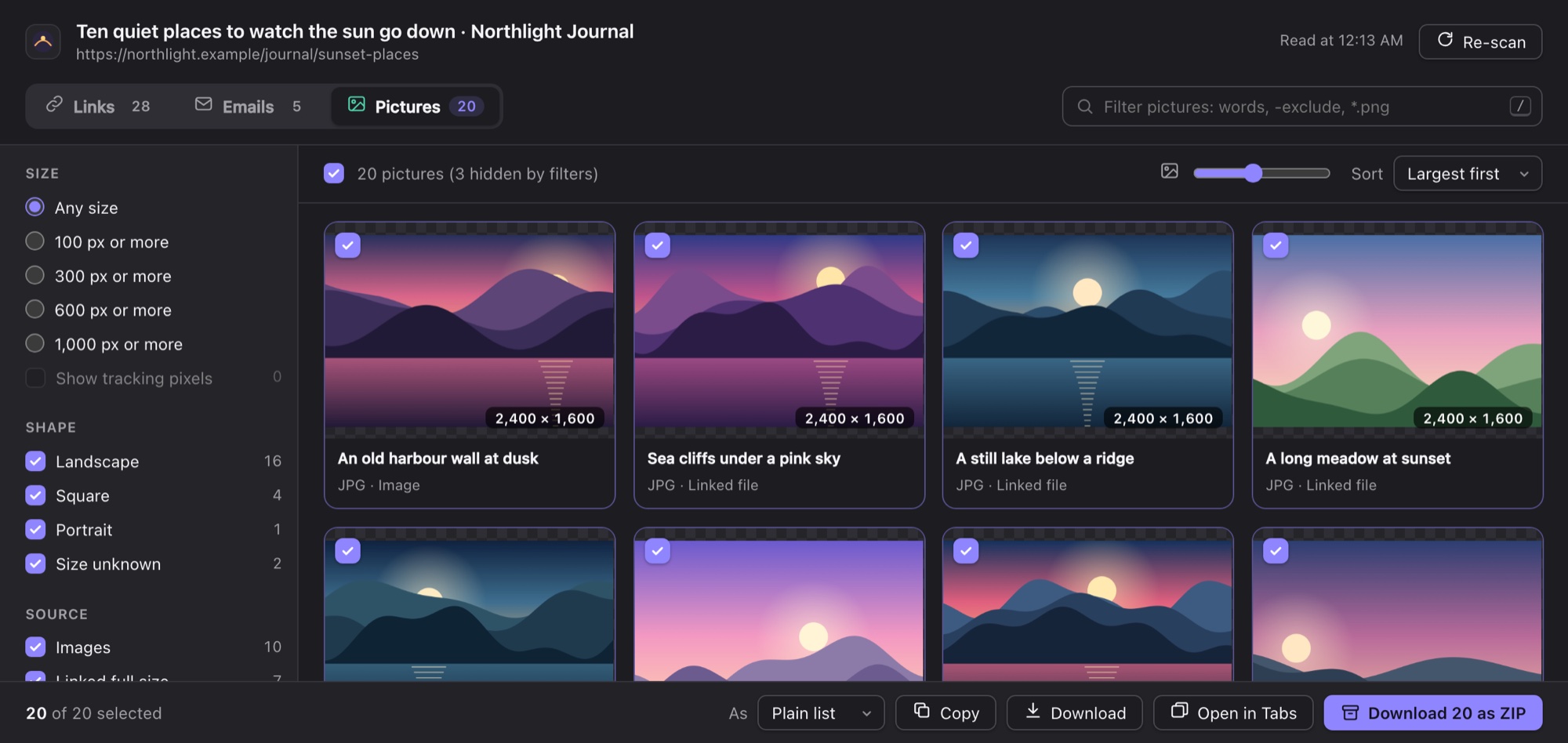Open An old harbour wall at dusk thumbnail
This screenshot has height=743, width=1568.
pos(470,330)
